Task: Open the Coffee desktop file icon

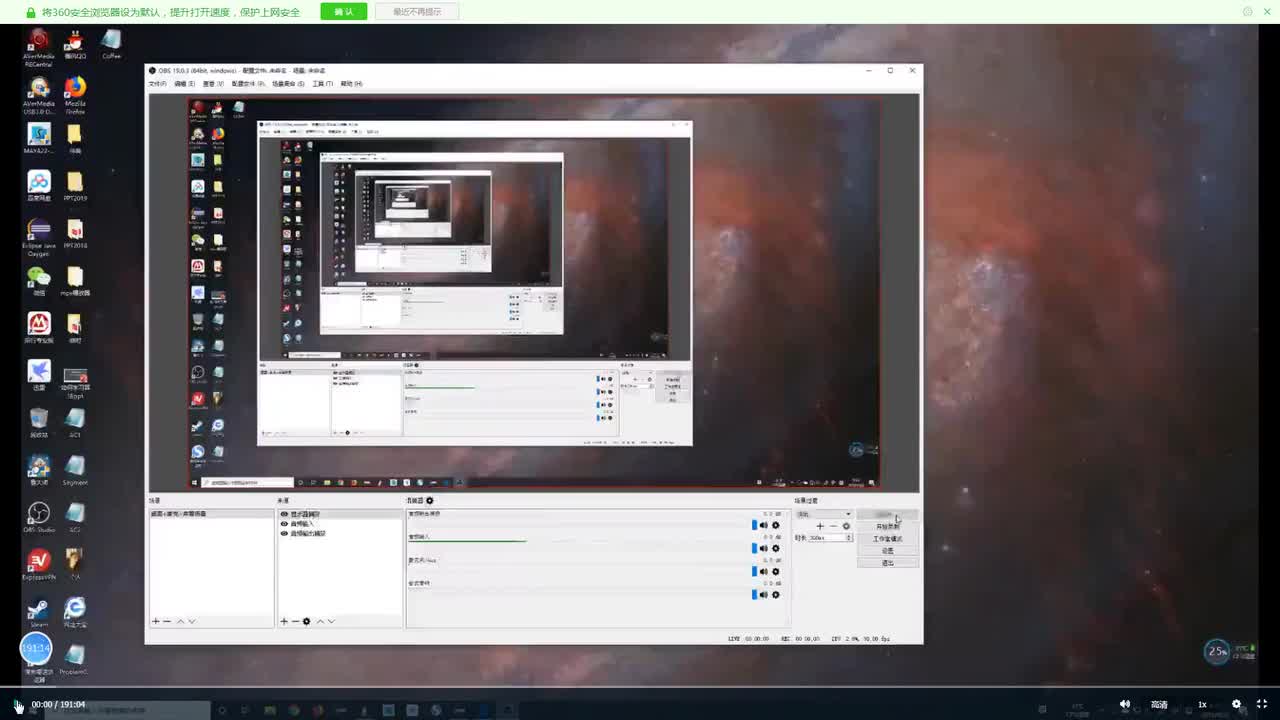Action: (x=111, y=44)
